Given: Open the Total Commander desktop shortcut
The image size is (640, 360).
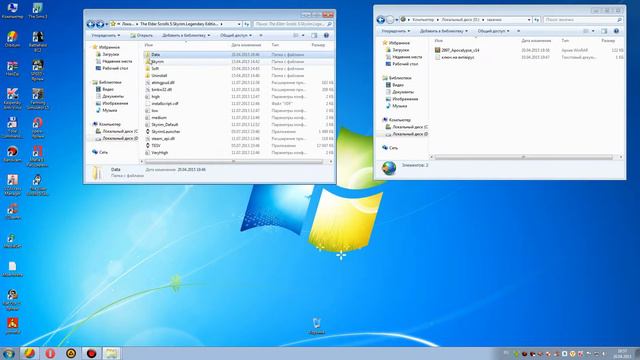Looking at the screenshot, I should tap(12, 127).
